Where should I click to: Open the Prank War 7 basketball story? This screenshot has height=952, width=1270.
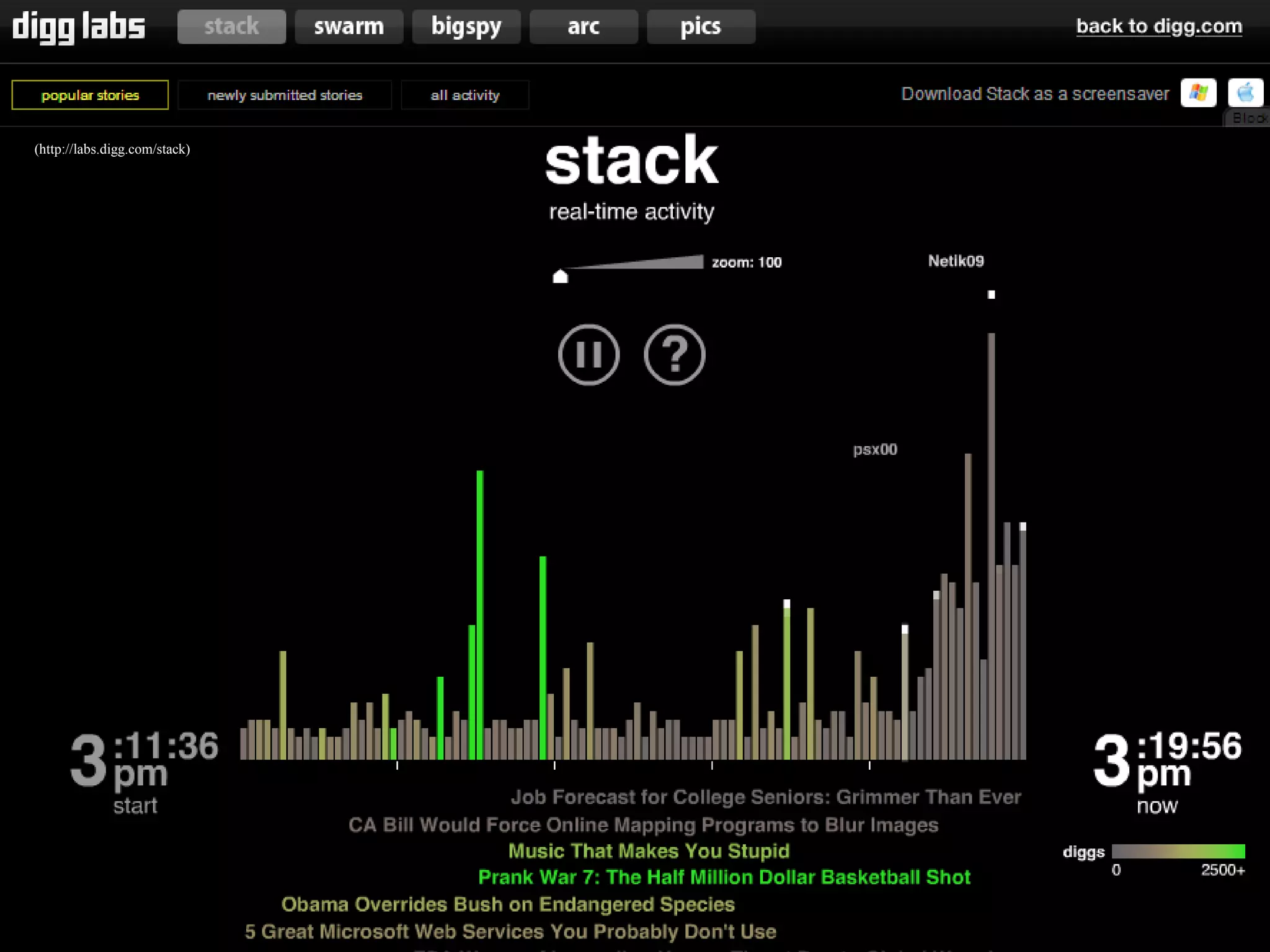pyautogui.click(x=724, y=877)
